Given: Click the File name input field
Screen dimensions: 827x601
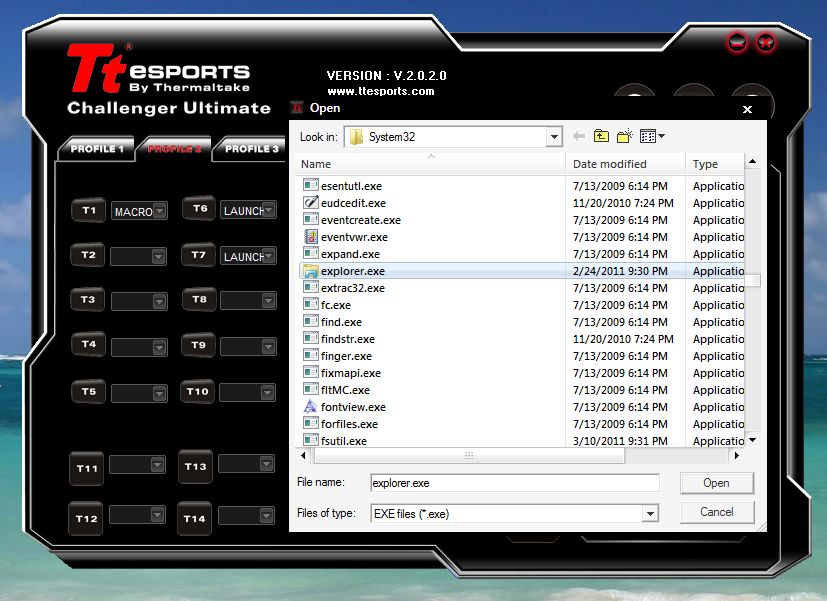Looking at the screenshot, I should pyautogui.click(x=515, y=483).
